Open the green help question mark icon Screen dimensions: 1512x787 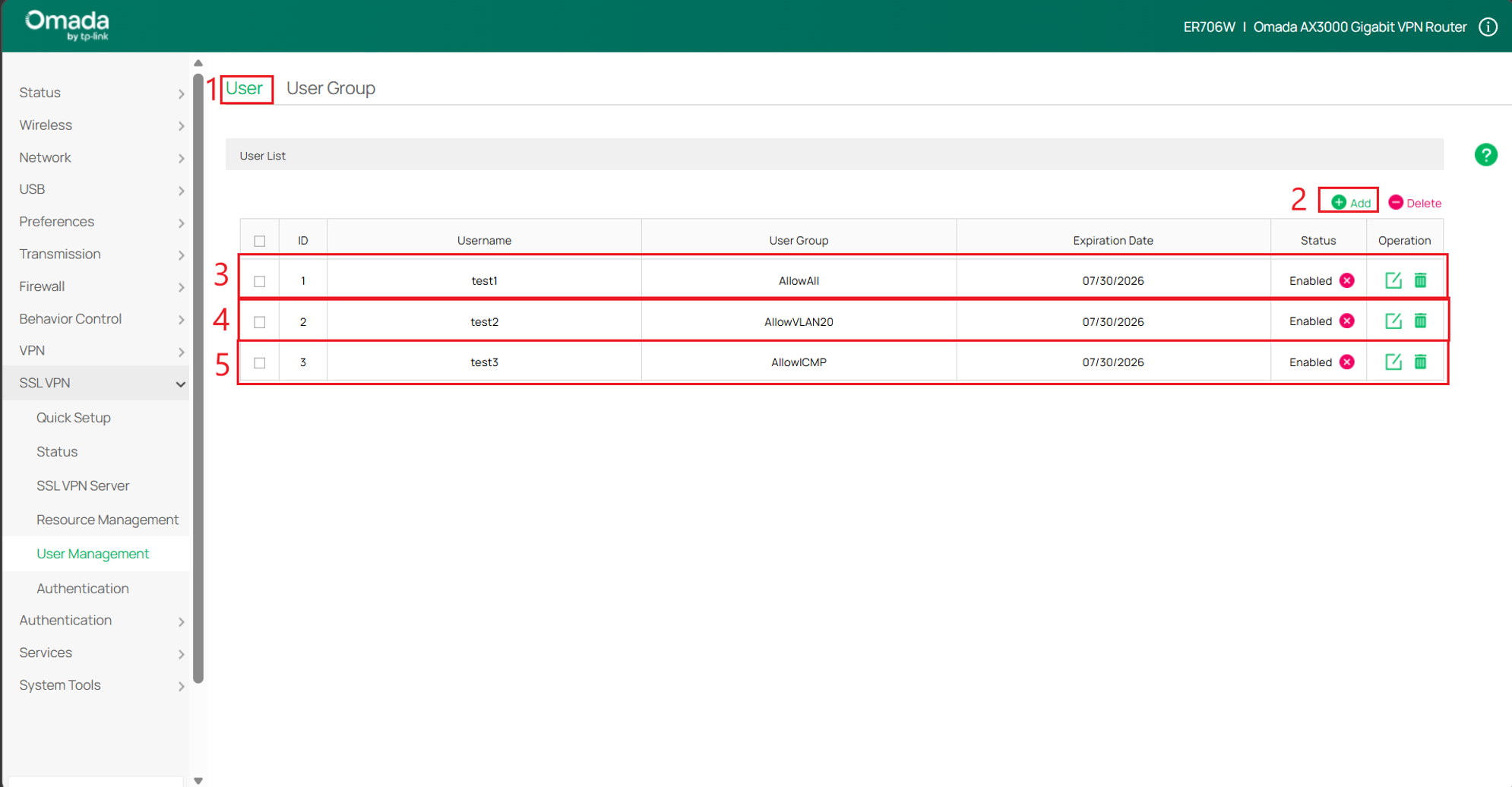coord(1485,155)
